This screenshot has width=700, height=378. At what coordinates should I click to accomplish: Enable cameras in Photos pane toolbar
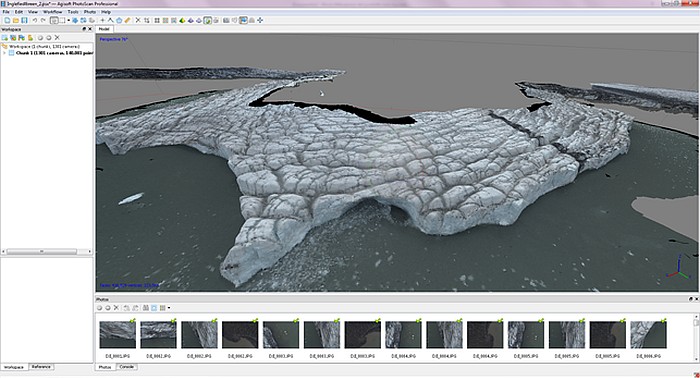tap(99, 308)
